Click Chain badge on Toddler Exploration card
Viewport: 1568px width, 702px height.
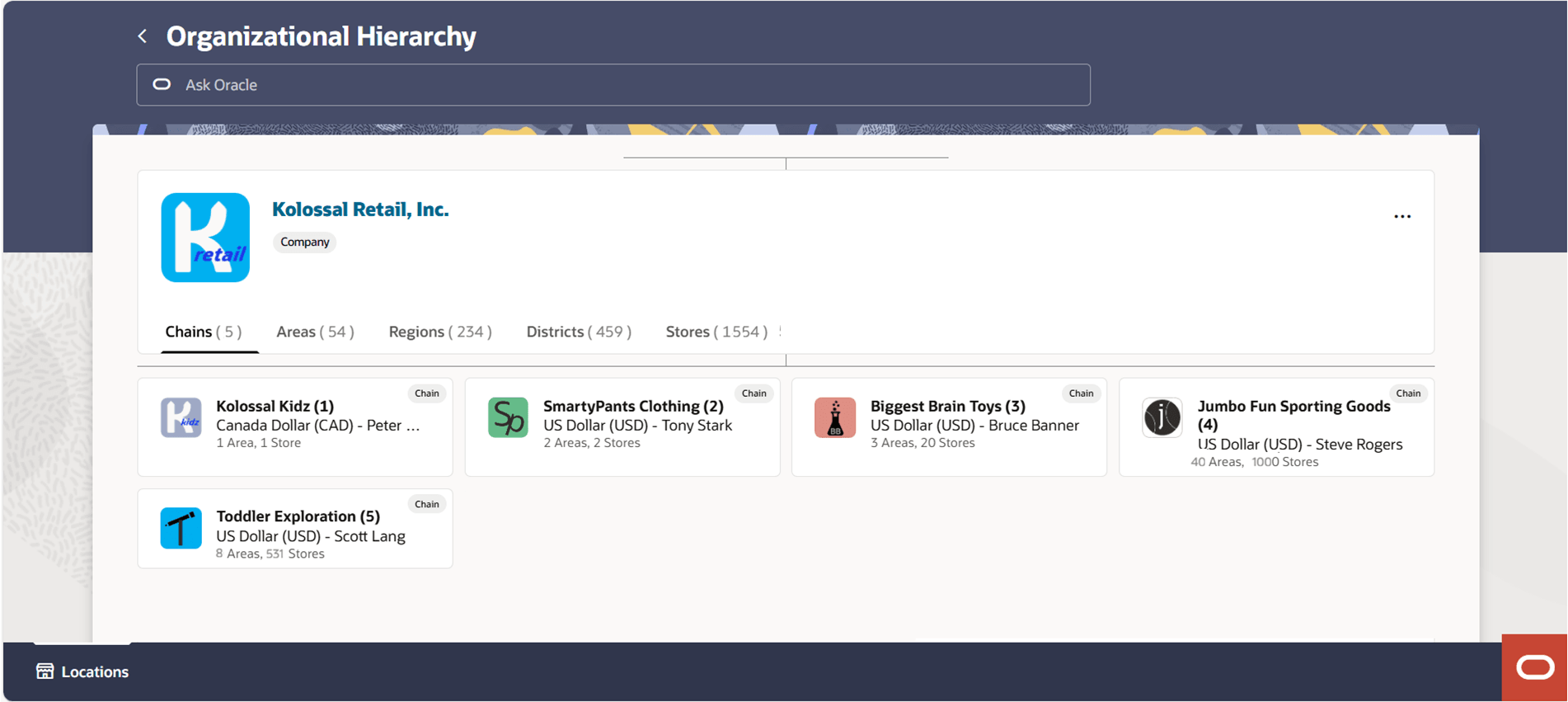(427, 504)
